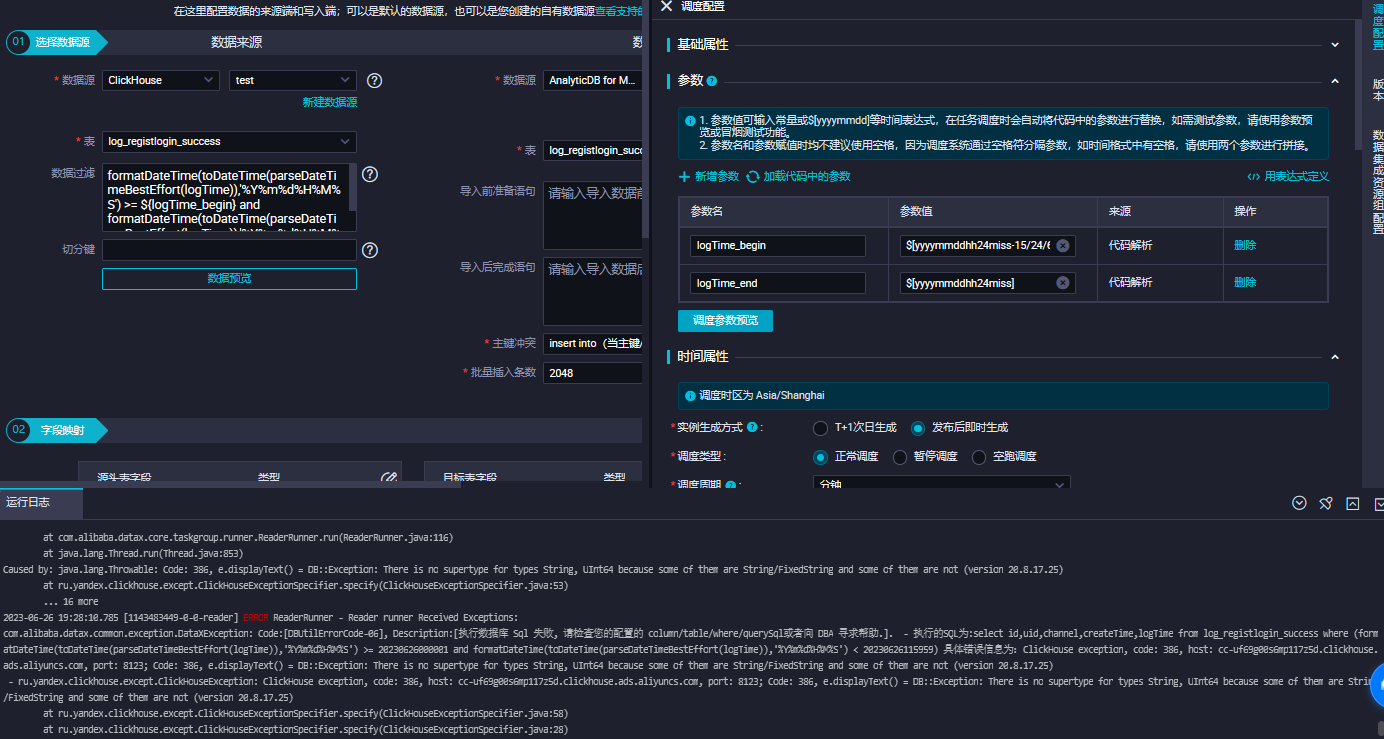Click the 切分键 input field
Screen dimensions: 1384x739
229,250
